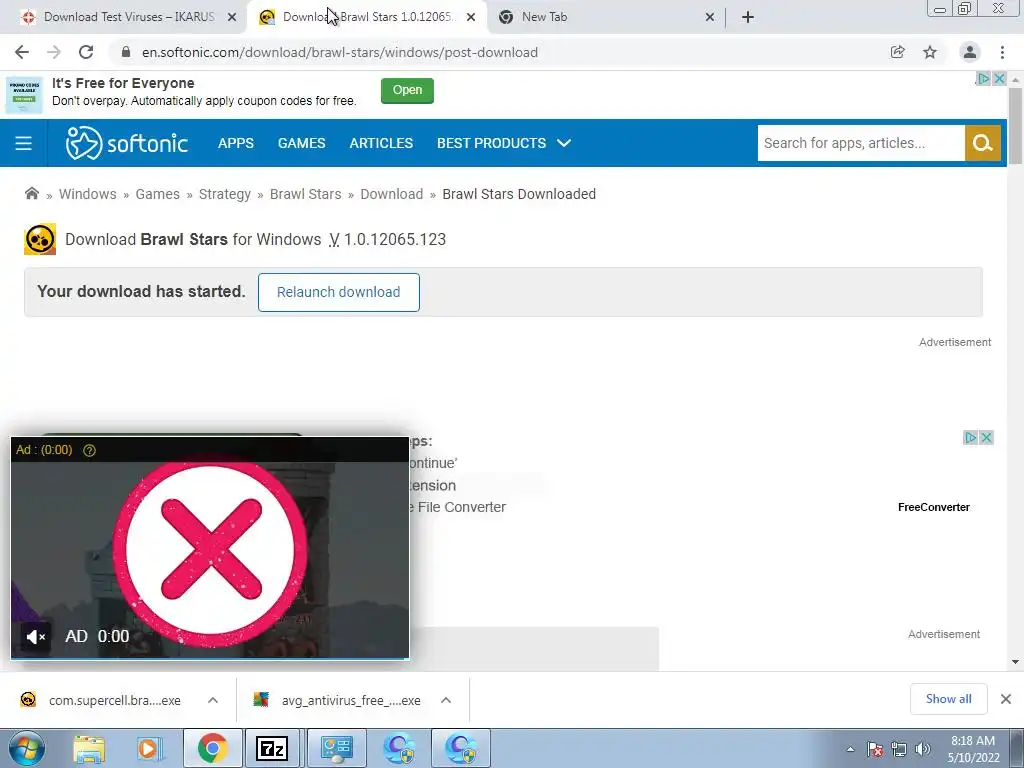Image resolution: width=1024 pixels, height=768 pixels.
Task: Click the browser forward arrow
Action: coord(54,52)
